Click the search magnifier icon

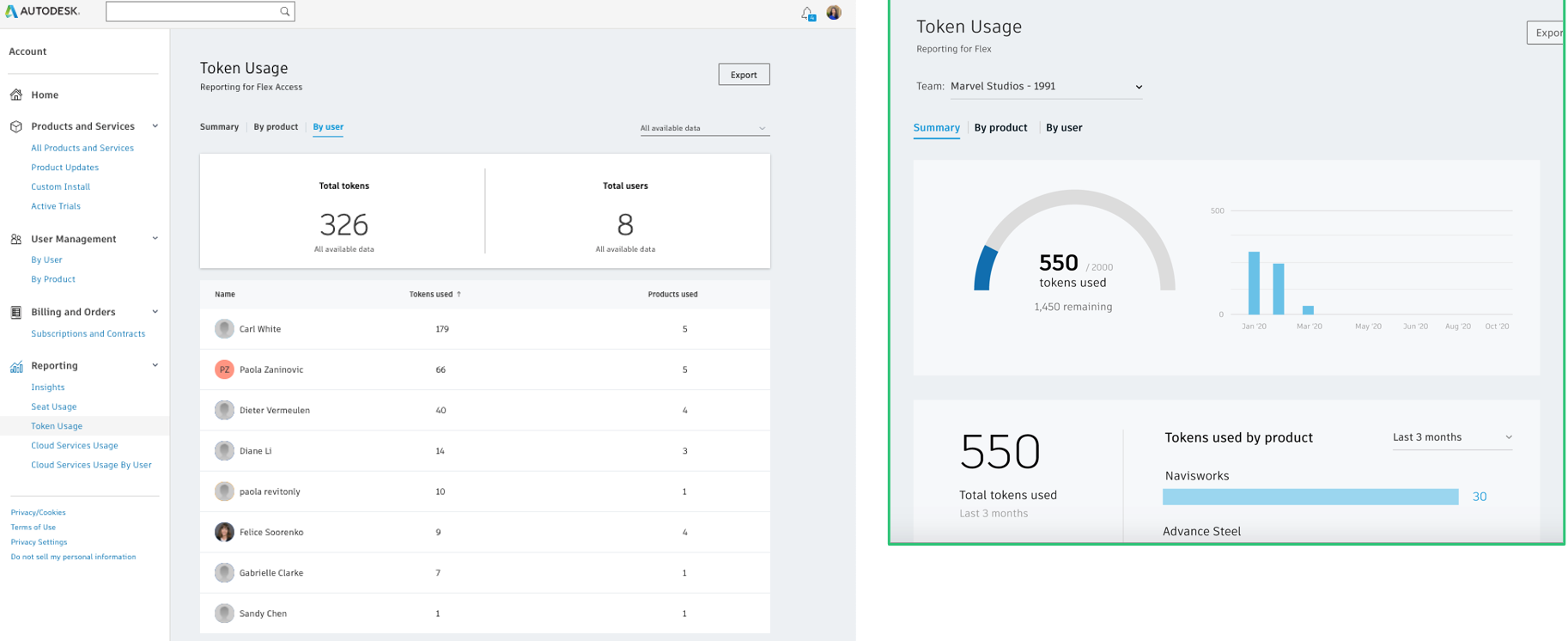[x=284, y=11]
